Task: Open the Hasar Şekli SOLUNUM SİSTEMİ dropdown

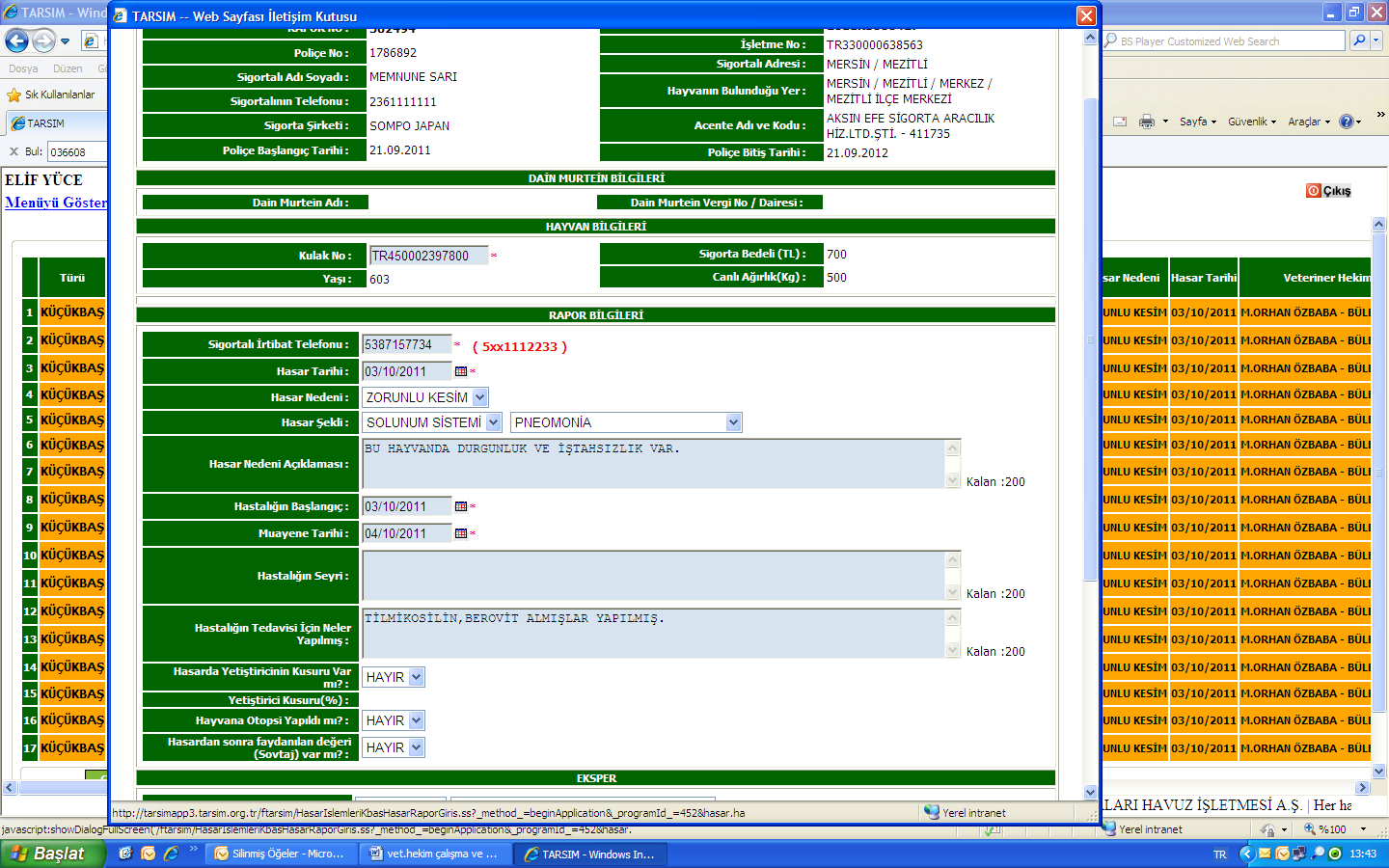Action: tap(432, 422)
